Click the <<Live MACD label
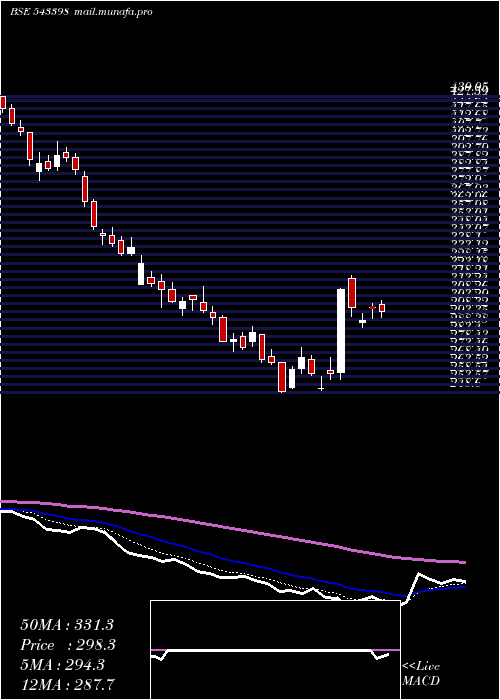 pyautogui.click(x=421, y=674)
